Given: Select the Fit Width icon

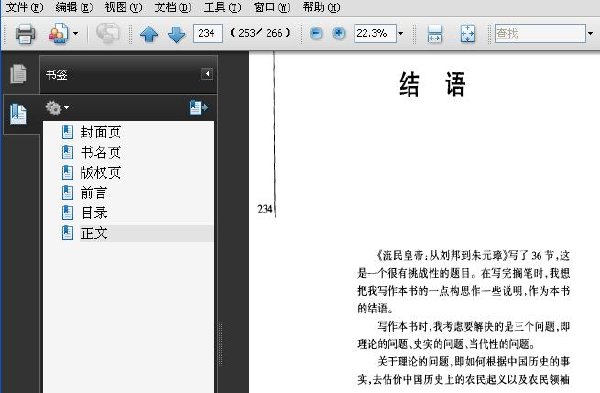Looking at the screenshot, I should (435, 34).
